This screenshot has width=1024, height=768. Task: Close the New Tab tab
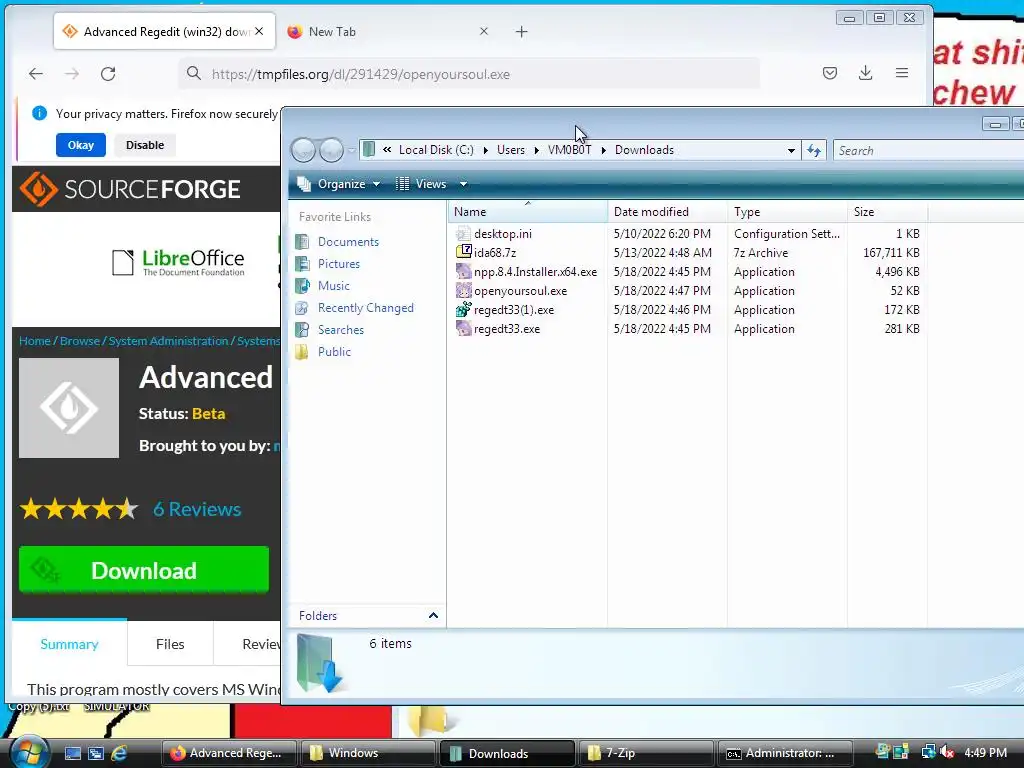coord(484,31)
